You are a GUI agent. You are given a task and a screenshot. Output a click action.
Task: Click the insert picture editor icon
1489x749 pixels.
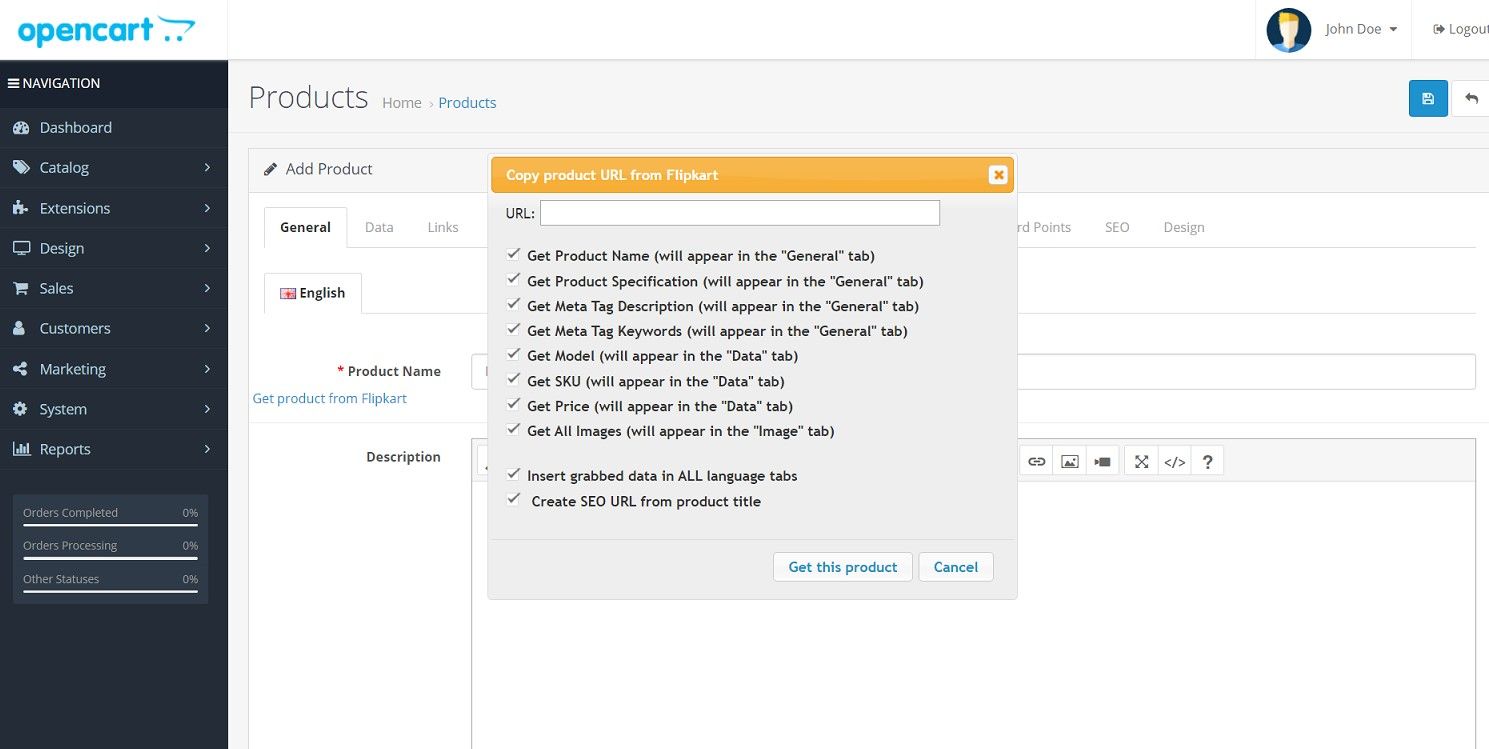(1069, 461)
